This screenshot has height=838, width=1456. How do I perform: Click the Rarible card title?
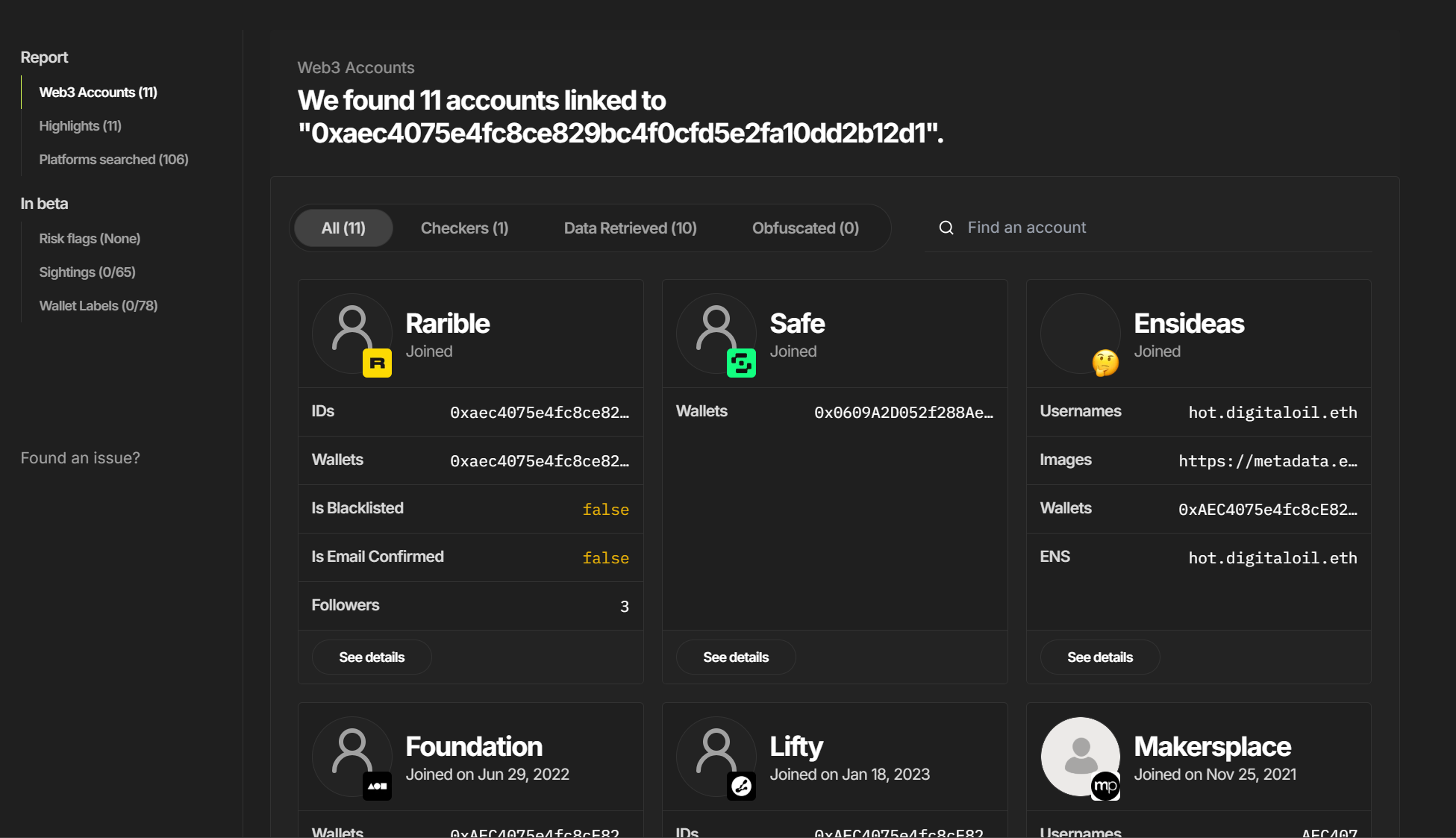[x=448, y=324]
